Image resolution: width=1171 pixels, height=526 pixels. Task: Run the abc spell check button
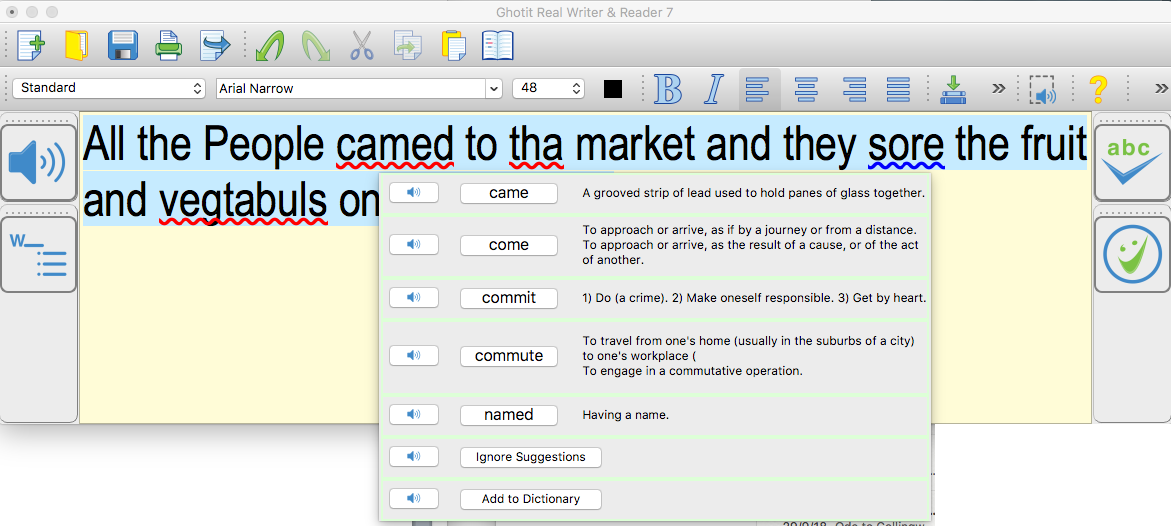point(1131,162)
